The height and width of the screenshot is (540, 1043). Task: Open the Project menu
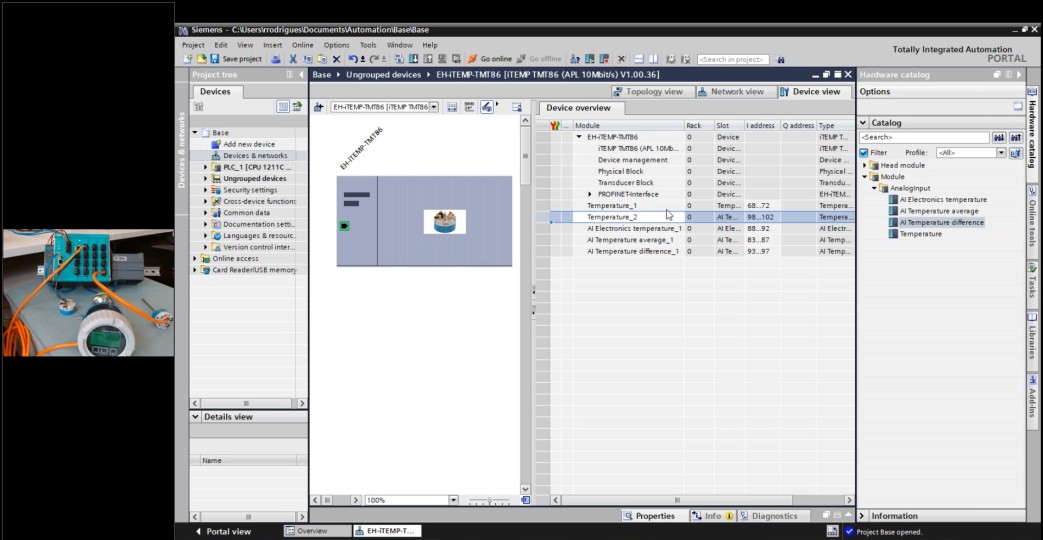point(193,45)
